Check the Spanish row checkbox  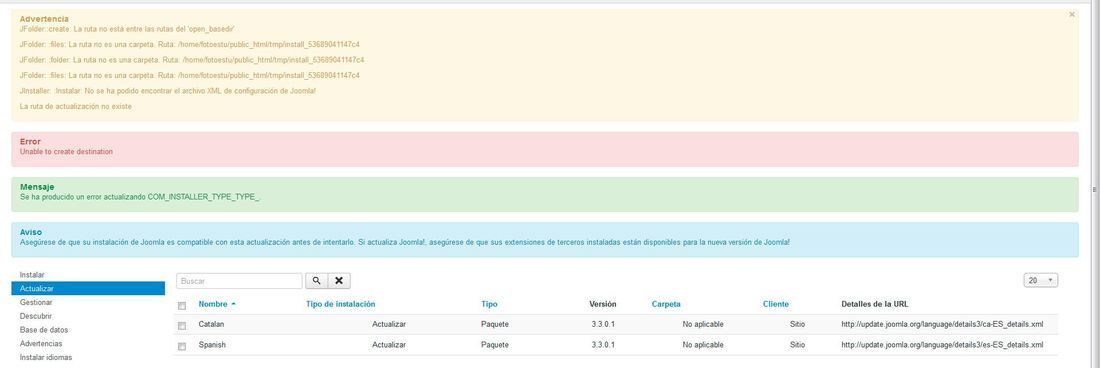pos(182,346)
